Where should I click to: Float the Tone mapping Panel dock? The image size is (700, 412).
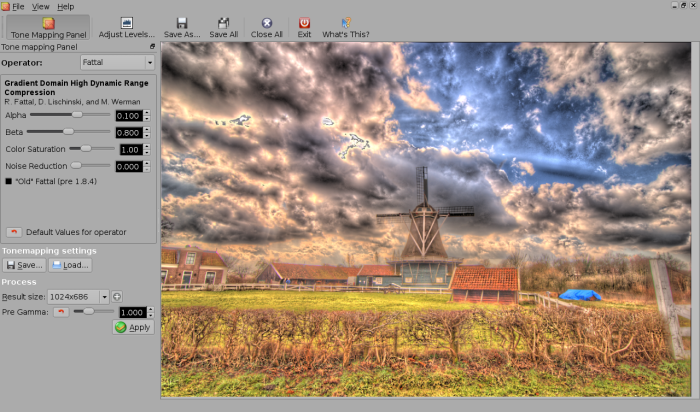tap(152, 46)
